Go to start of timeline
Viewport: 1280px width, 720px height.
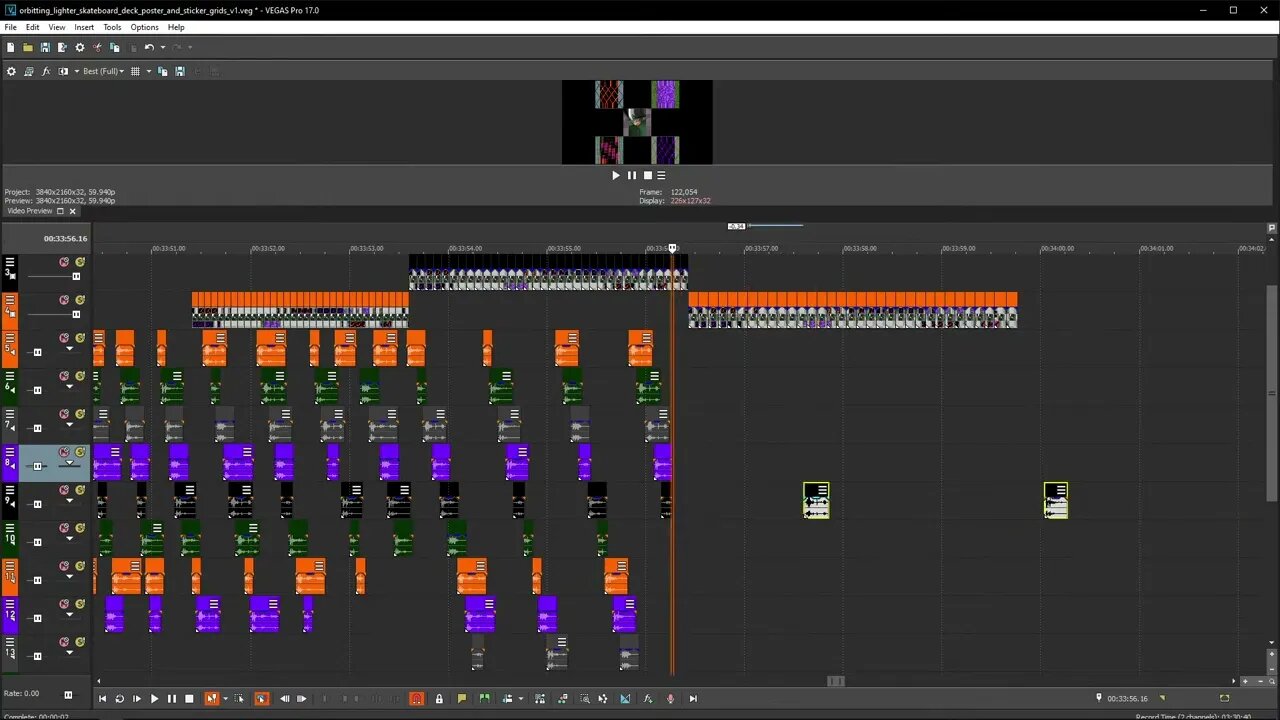pos(102,699)
